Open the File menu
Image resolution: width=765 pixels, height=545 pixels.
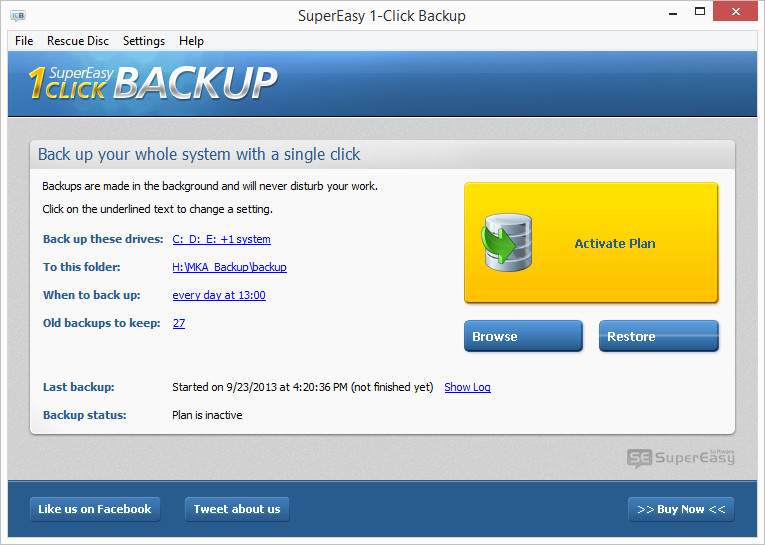click(24, 41)
